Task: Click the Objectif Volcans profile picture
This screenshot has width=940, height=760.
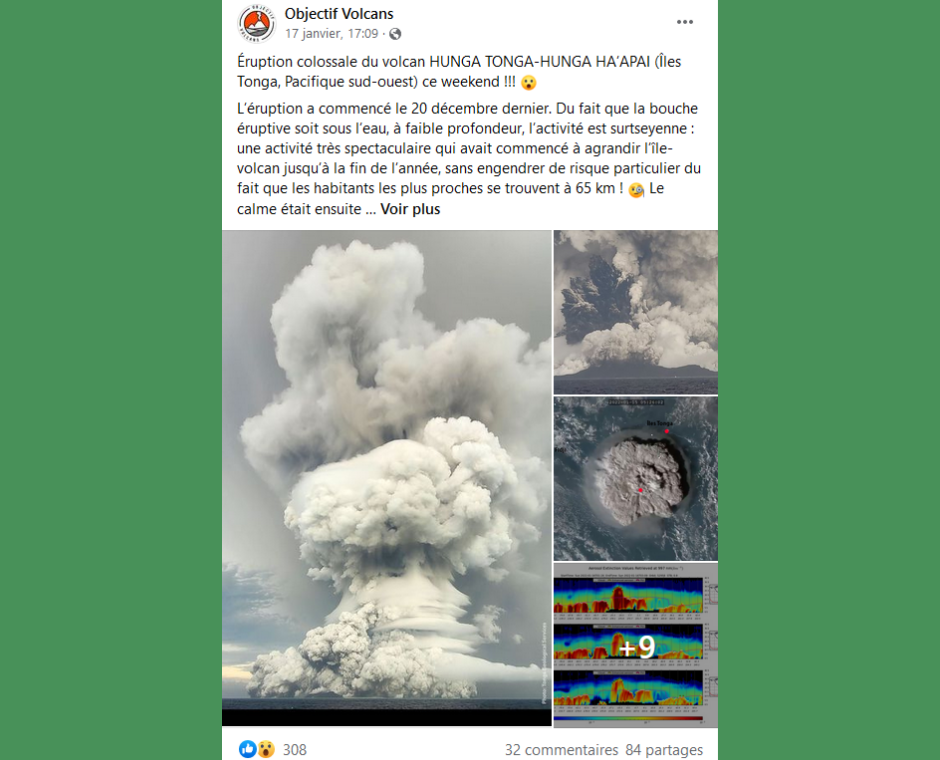Action: point(256,23)
